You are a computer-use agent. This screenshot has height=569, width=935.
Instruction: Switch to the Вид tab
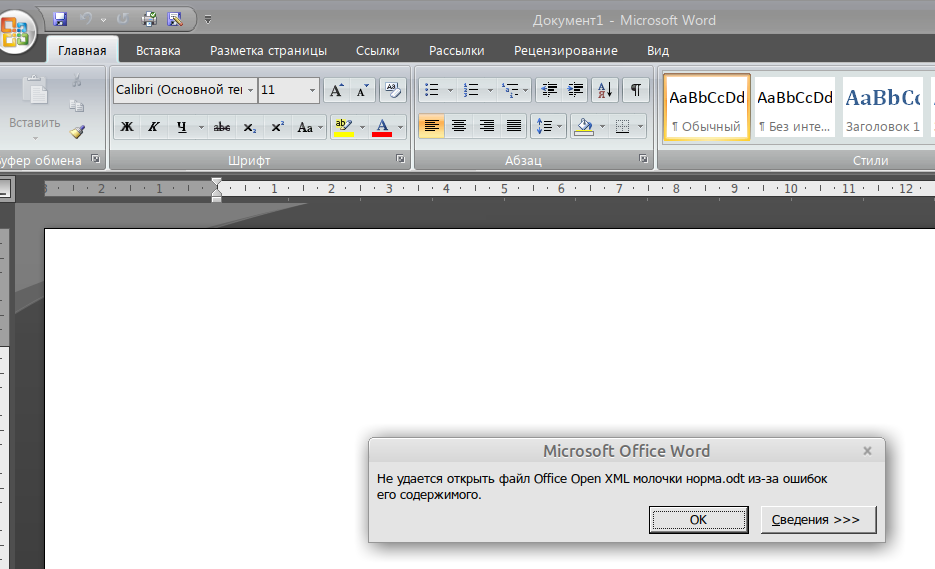(658, 51)
